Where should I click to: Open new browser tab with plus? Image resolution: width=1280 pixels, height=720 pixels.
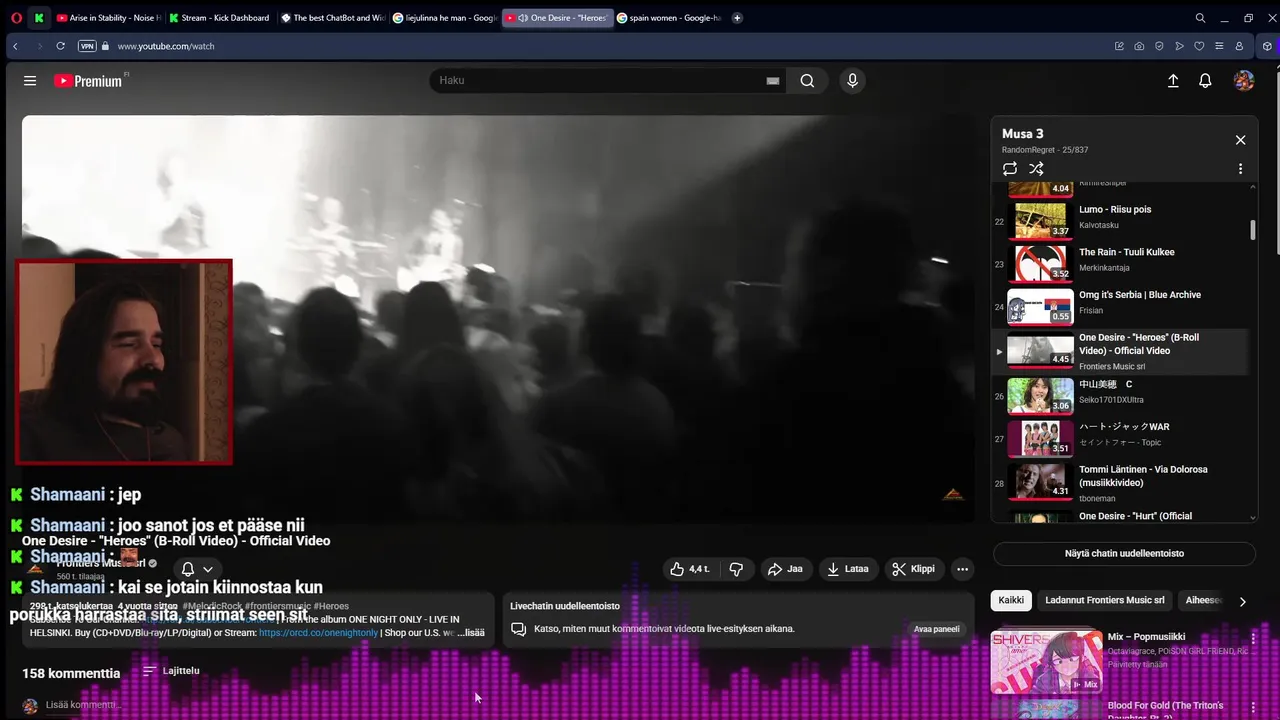(x=737, y=18)
